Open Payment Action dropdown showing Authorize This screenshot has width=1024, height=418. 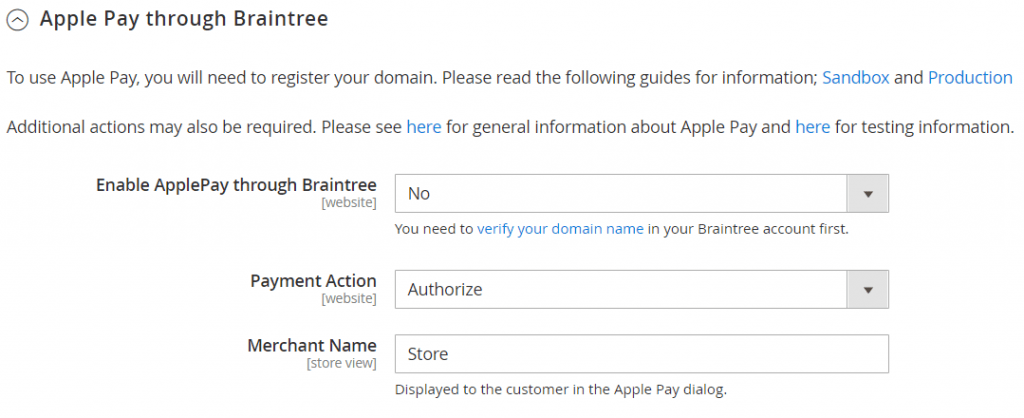(620, 290)
